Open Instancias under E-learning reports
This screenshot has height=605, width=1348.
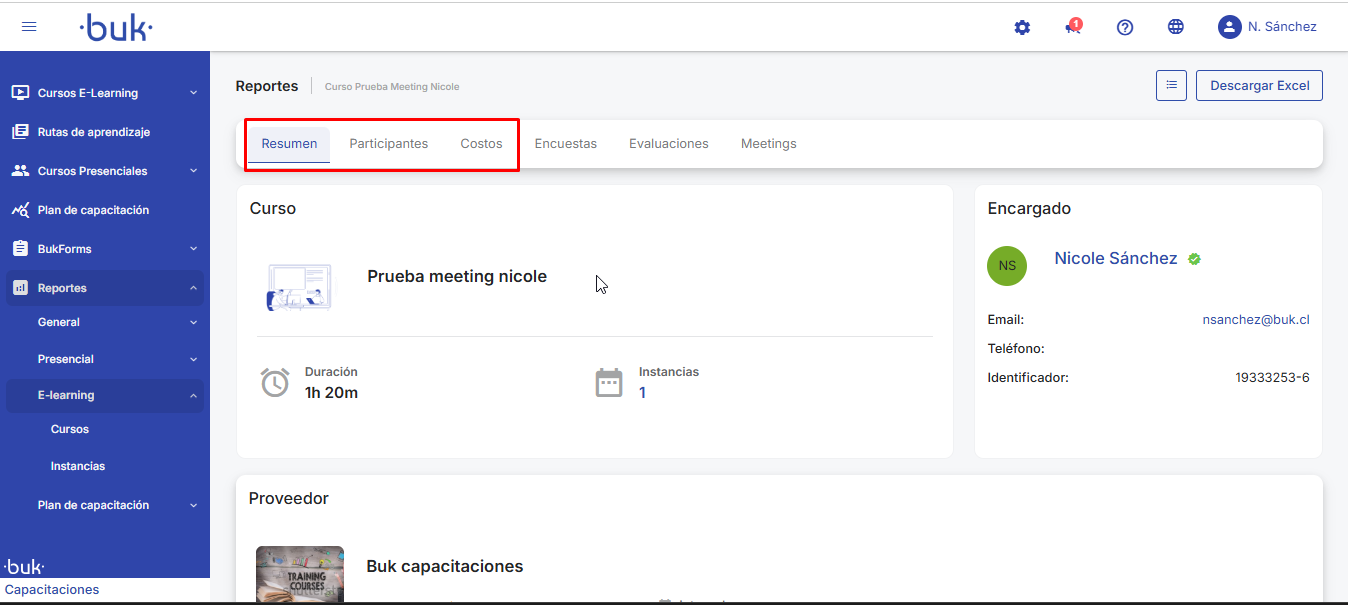78,466
